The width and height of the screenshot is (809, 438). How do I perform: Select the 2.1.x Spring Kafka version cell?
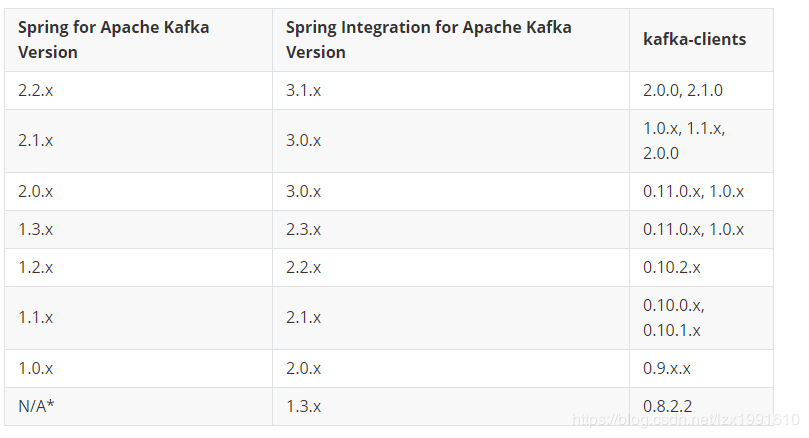coord(36,140)
